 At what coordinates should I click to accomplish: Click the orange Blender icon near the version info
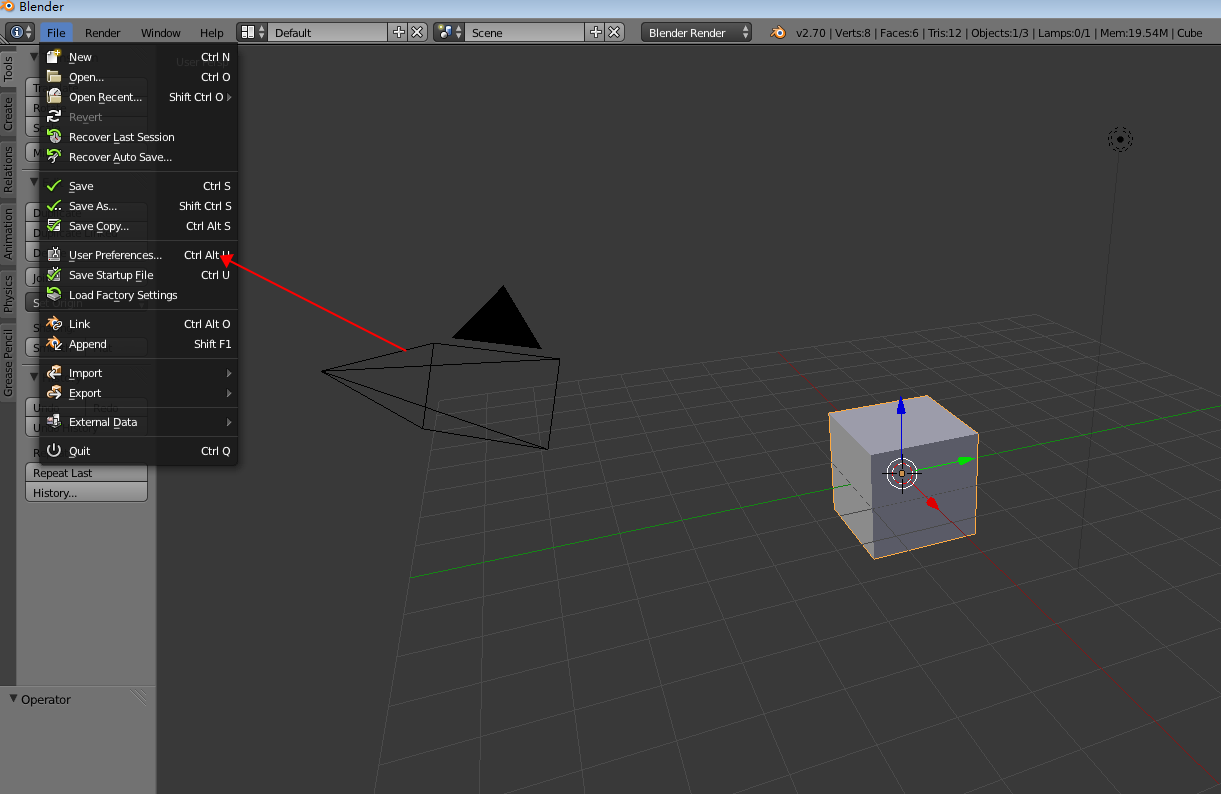778,31
